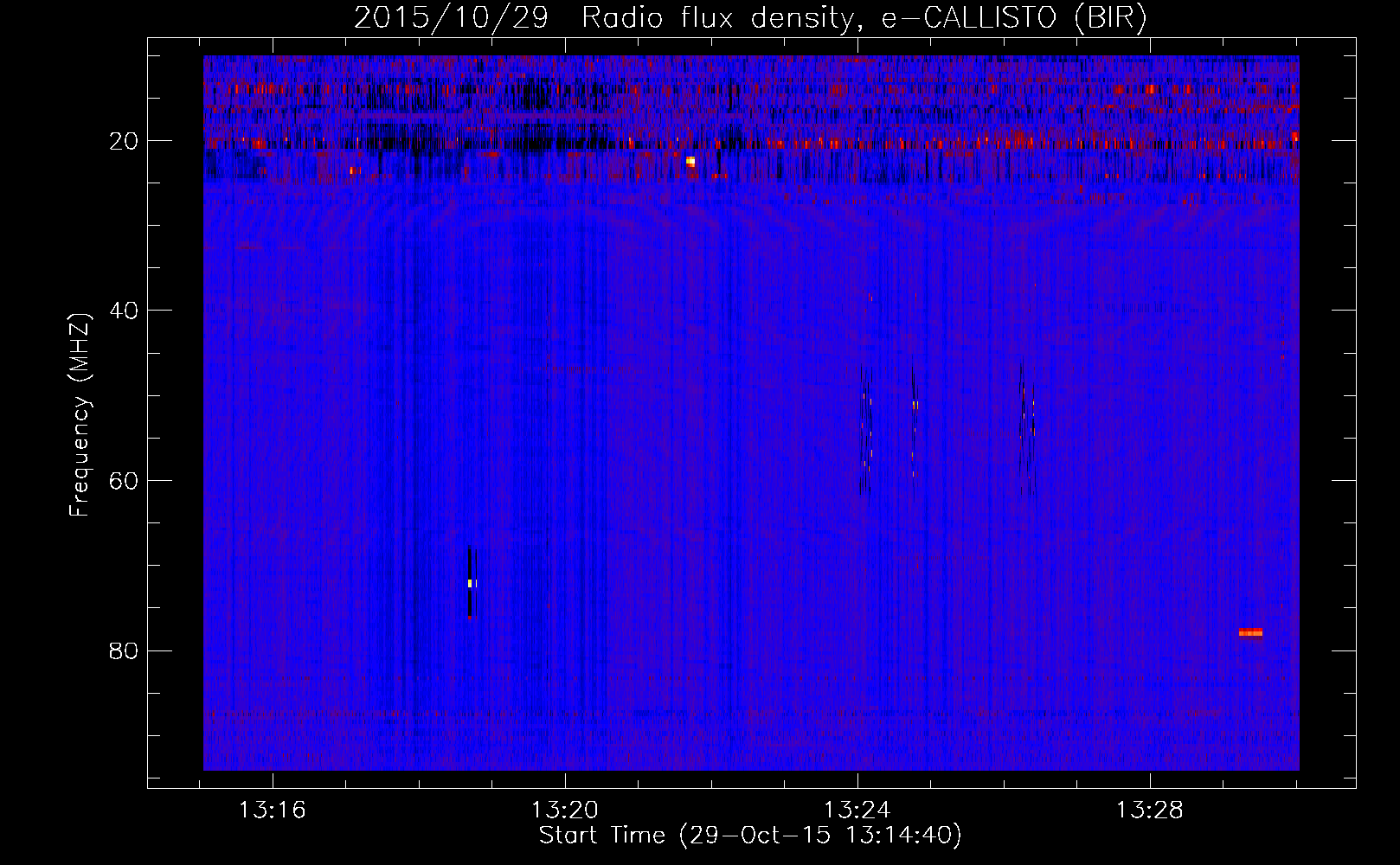1400x865 pixels.
Task: Click the 13:16 time tick label
Action: (273, 811)
